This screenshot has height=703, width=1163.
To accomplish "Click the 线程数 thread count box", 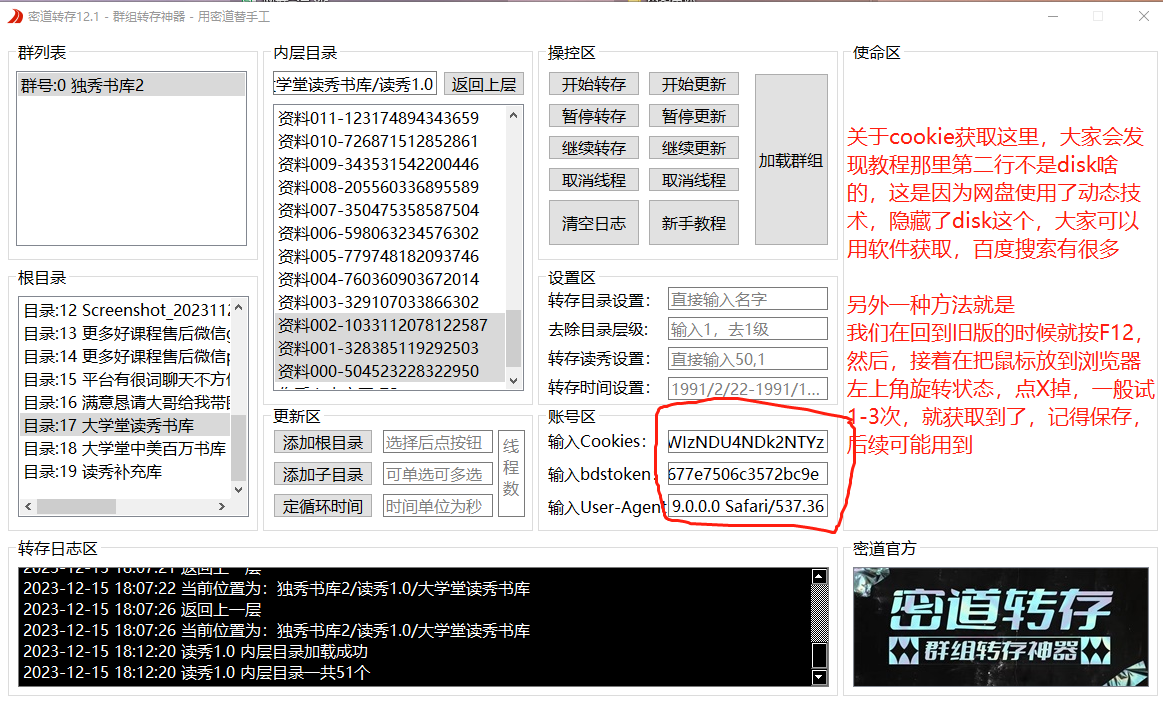I will [x=511, y=473].
